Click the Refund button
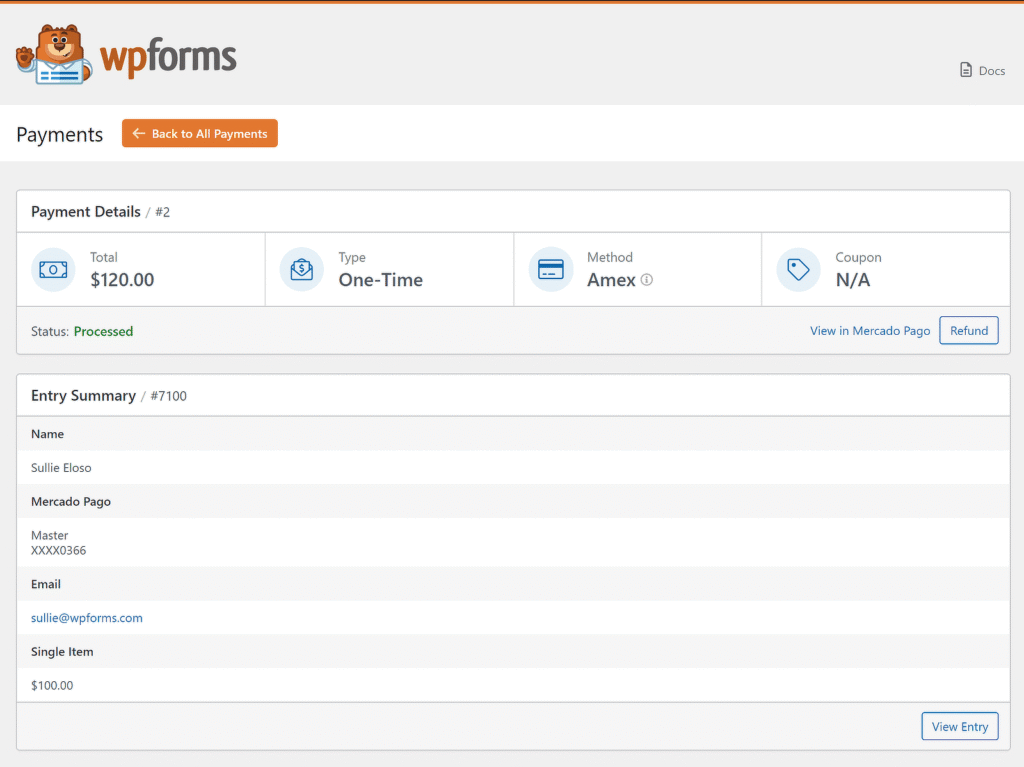Screen dimensions: 1024x767 click(x=968, y=331)
